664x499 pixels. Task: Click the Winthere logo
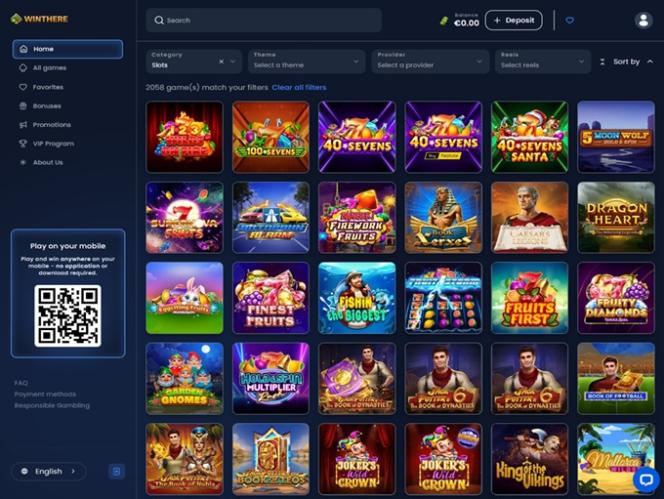(39, 19)
